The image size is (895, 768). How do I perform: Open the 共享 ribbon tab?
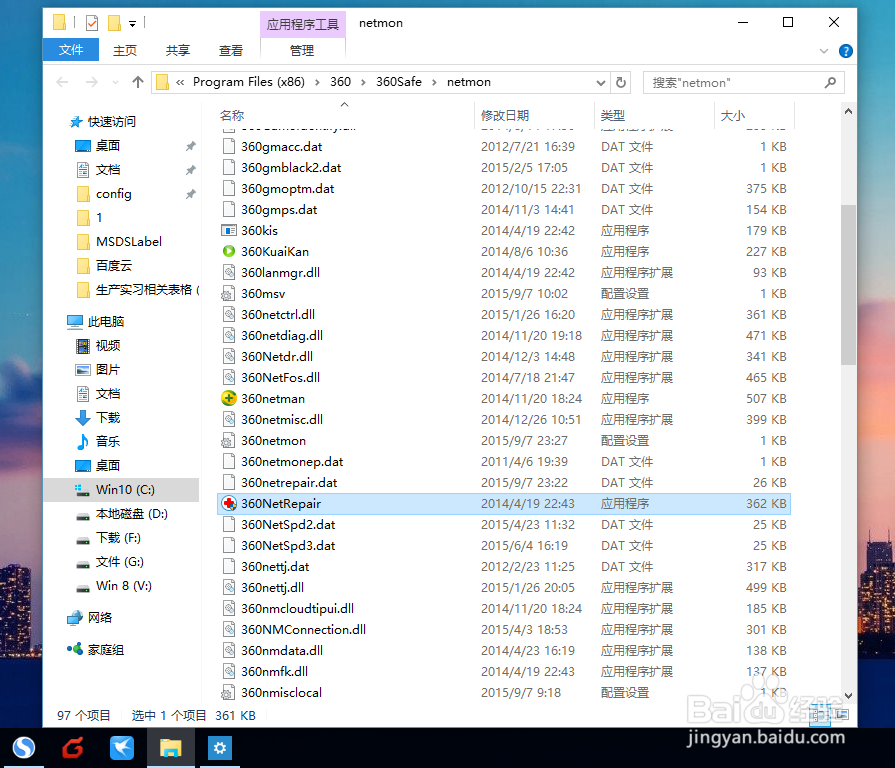178,51
